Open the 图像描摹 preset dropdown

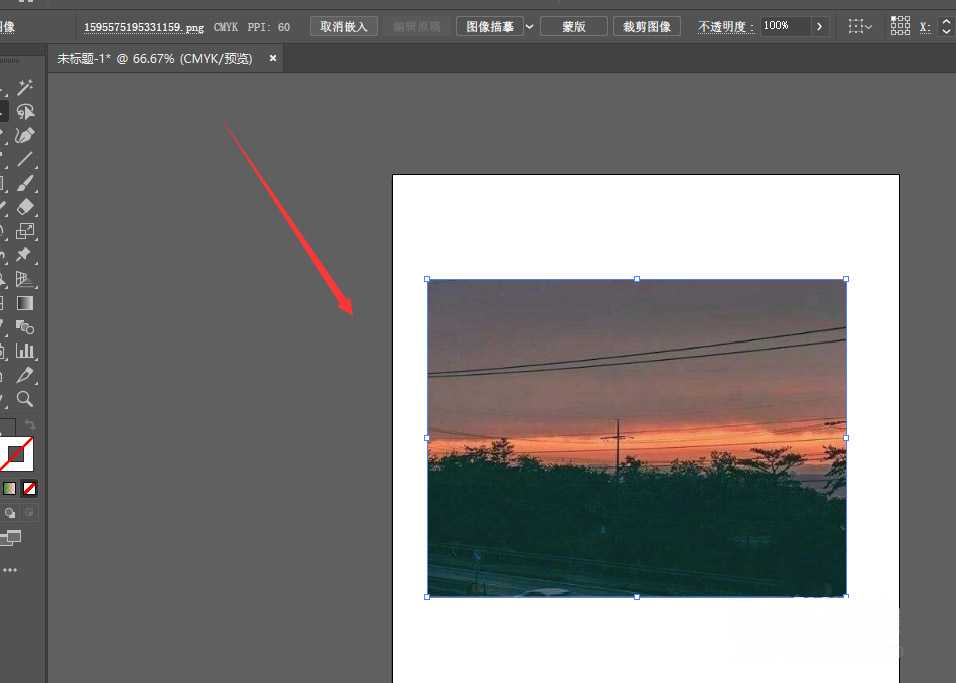530,26
